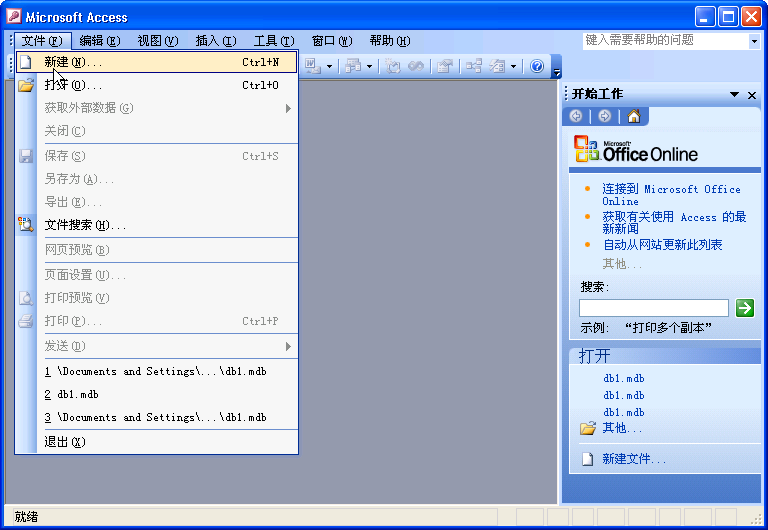Viewport: 768px width, 530px height.
Task: Open the 窗口(W) menu
Action: pos(332,41)
